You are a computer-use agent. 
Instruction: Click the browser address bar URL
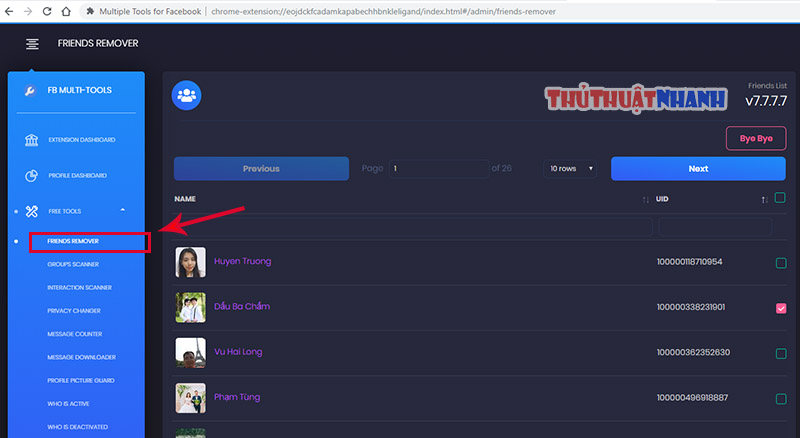[383, 11]
